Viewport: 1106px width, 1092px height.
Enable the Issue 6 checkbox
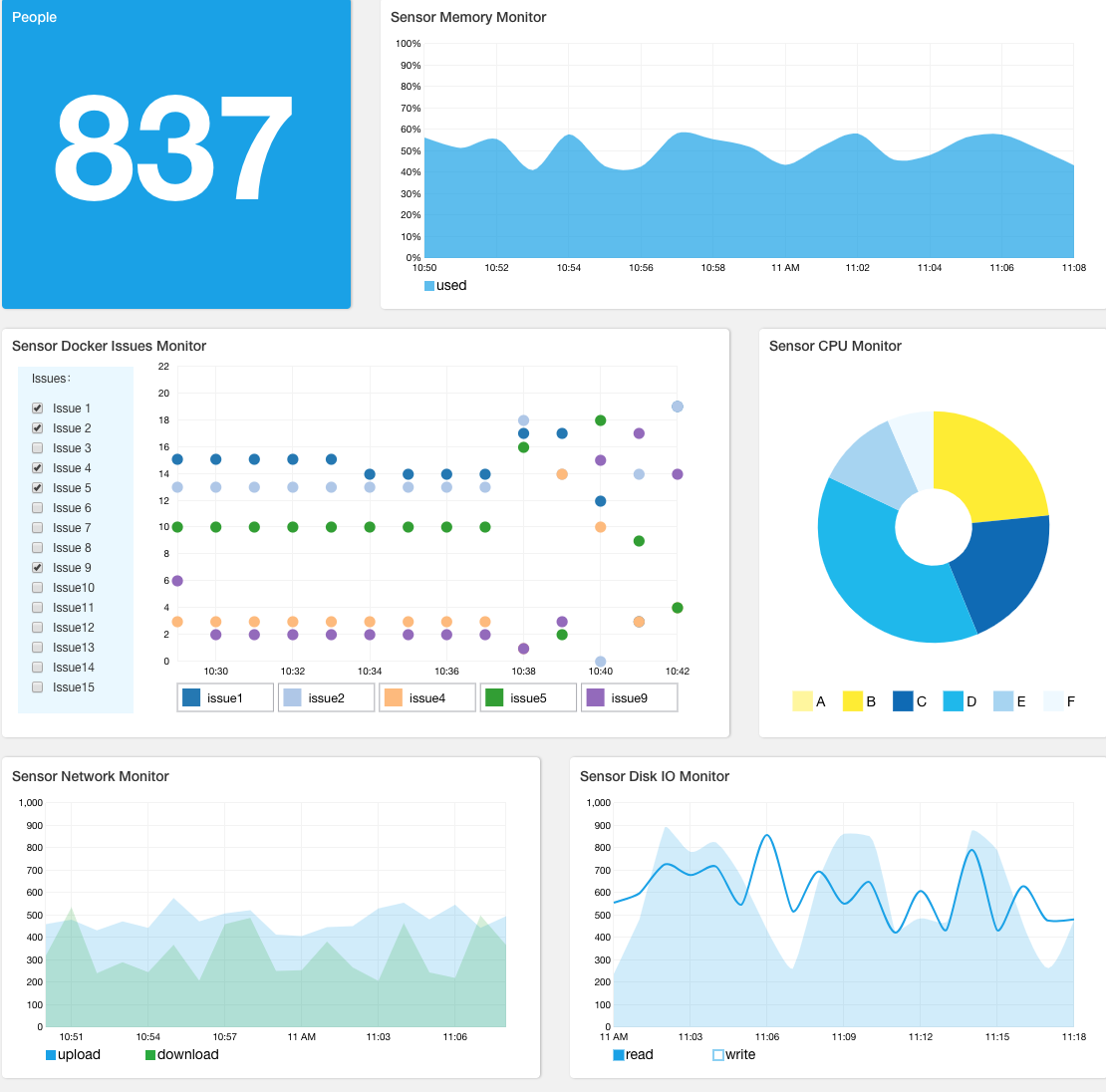point(38,508)
